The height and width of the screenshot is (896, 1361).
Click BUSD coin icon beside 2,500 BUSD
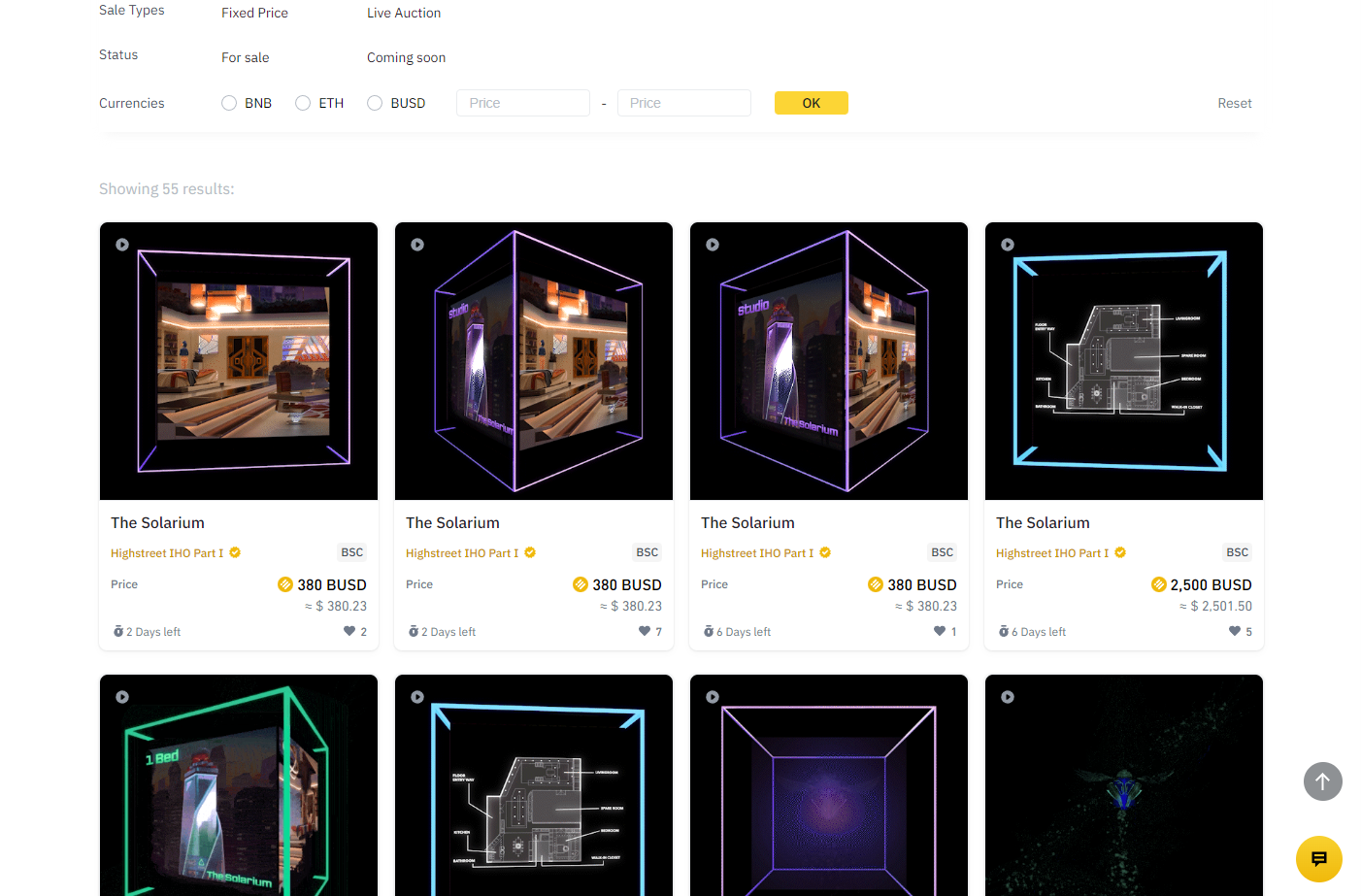click(x=1159, y=584)
